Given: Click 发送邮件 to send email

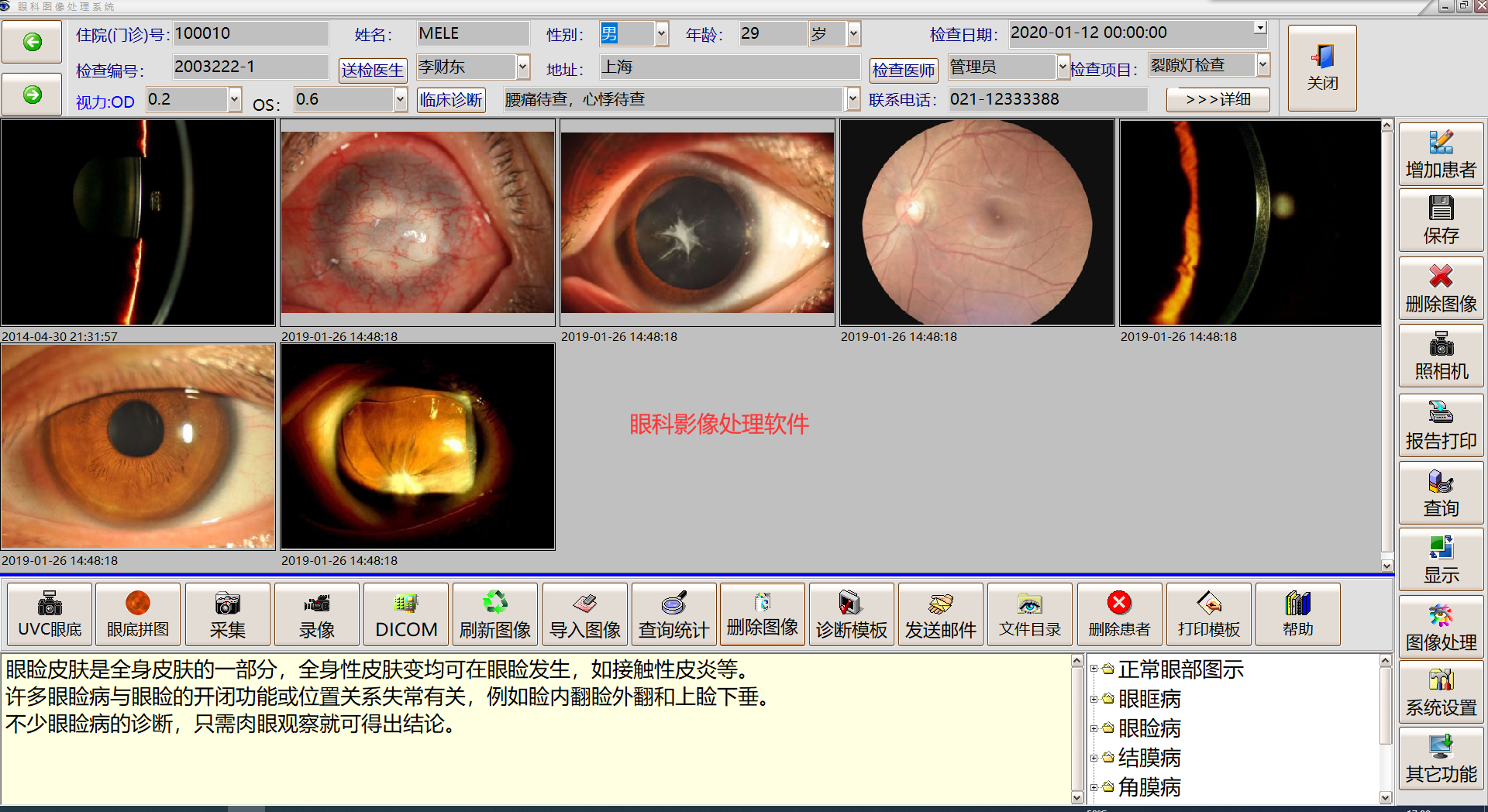Looking at the screenshot, I should click(x=940, y=614).
